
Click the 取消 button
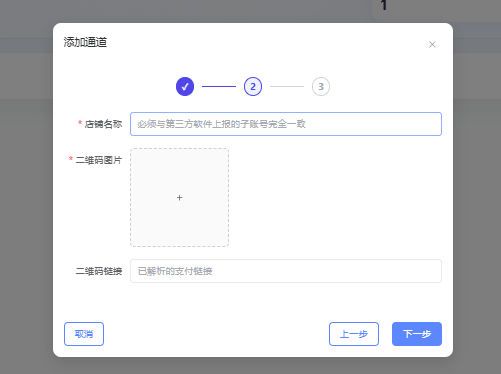tap(84, 334)
